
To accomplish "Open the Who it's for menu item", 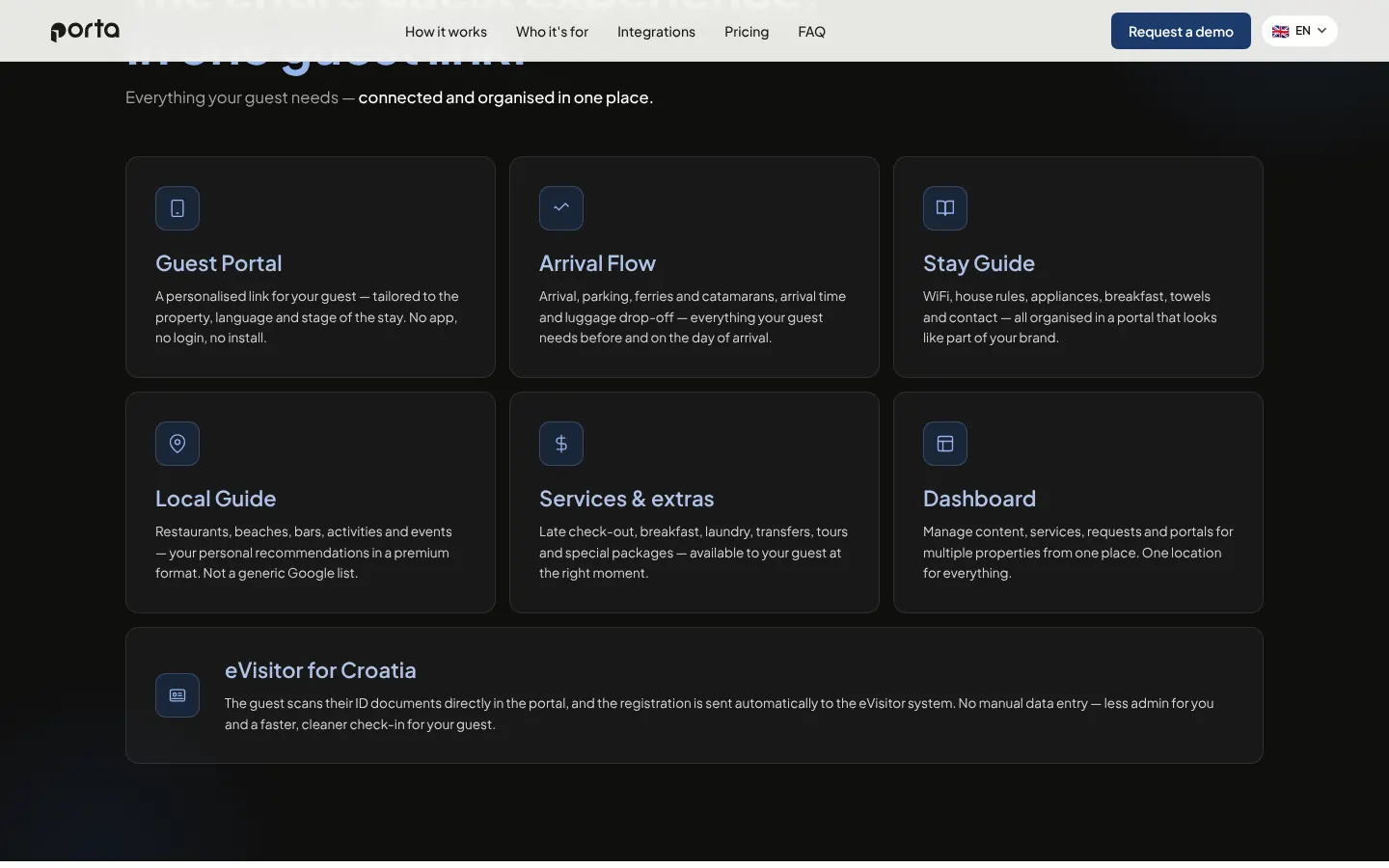I will click(552, 32).
